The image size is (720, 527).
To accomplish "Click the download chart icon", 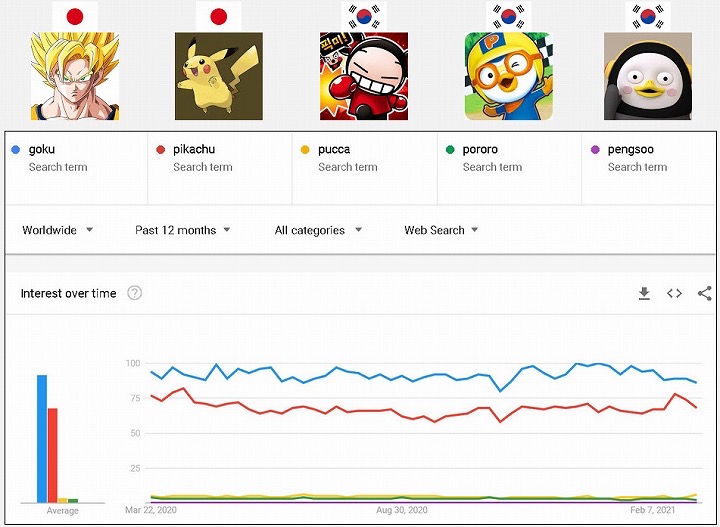I will [644, 293].
